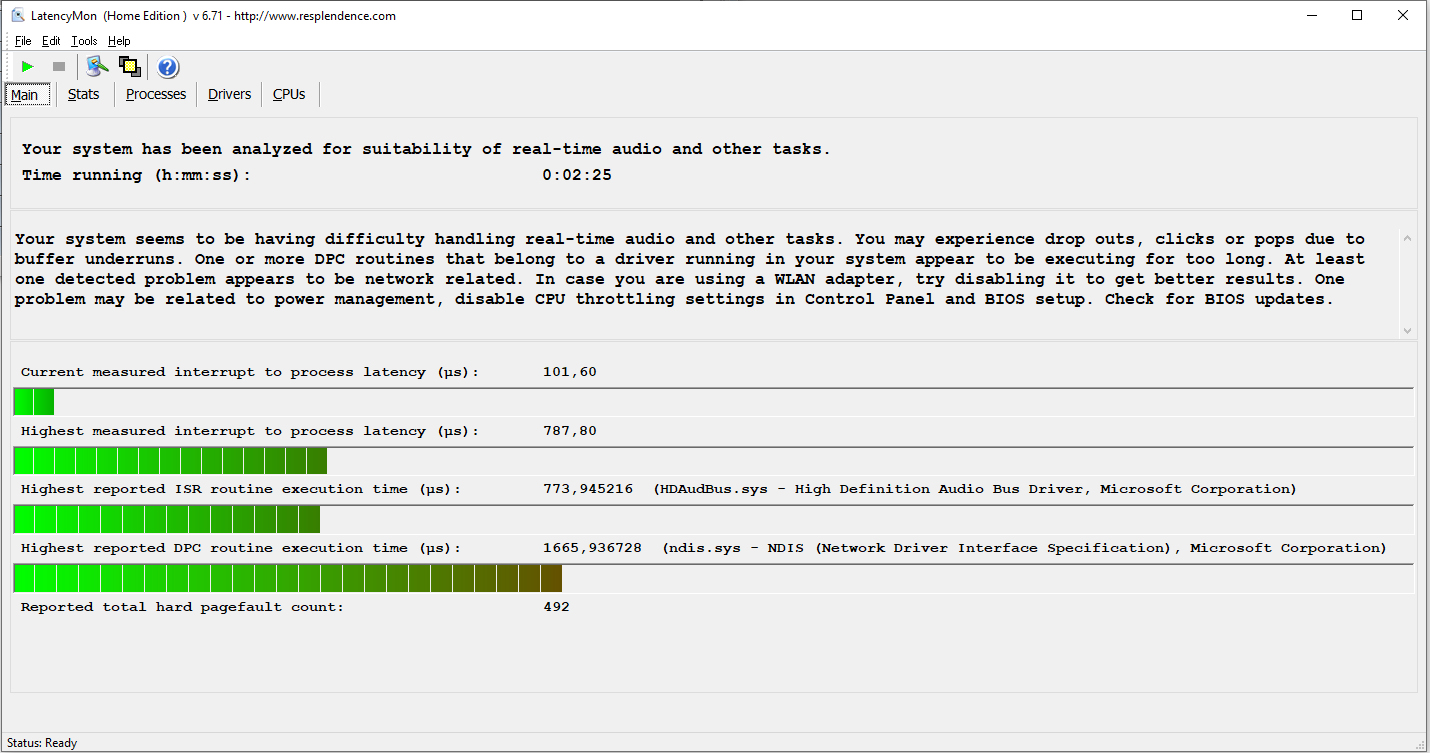
Task: Maximize the LatencyMon window
Action: click(x=1357, y=15)
